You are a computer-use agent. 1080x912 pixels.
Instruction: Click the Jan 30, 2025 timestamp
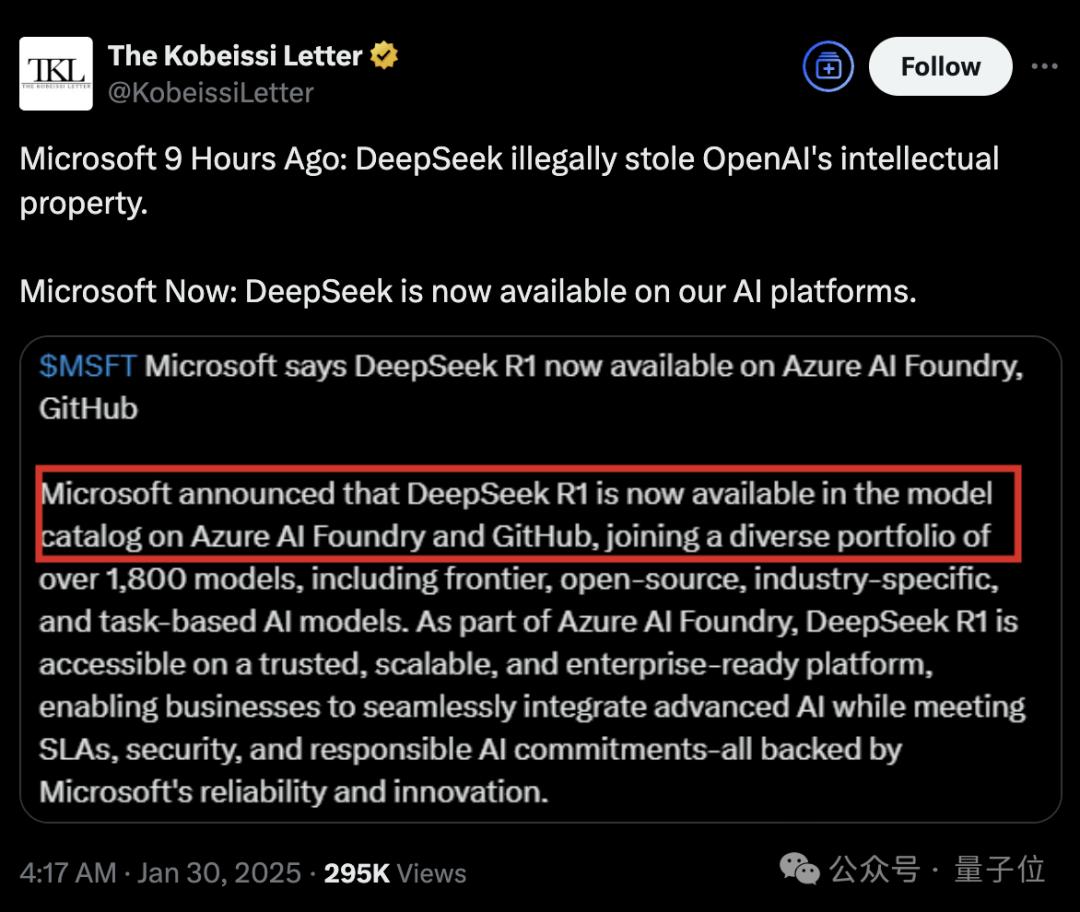(x=190, y=872)
